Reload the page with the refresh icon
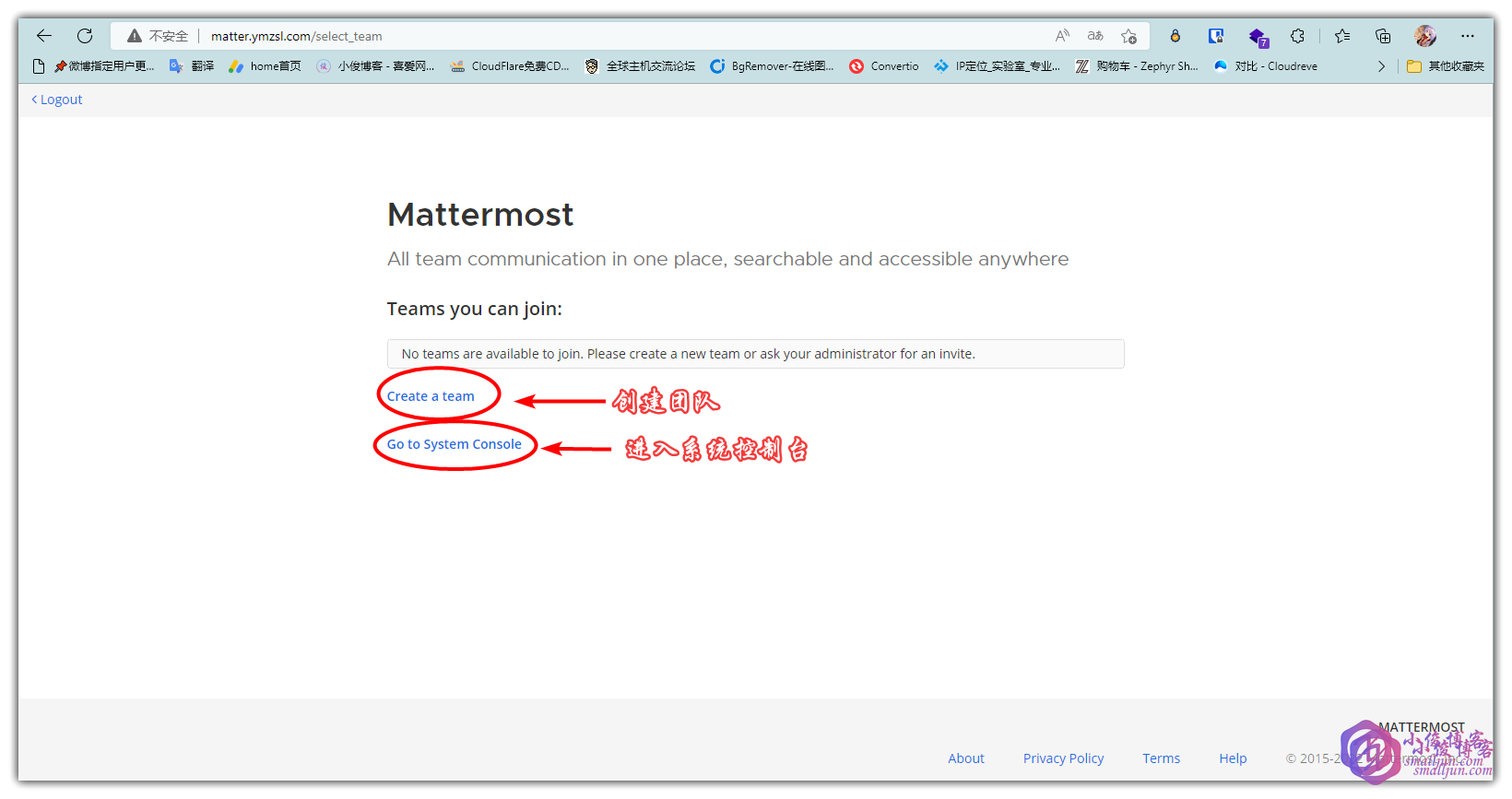1512x799 pixels. pyautogui.click(x=85, y=36)
